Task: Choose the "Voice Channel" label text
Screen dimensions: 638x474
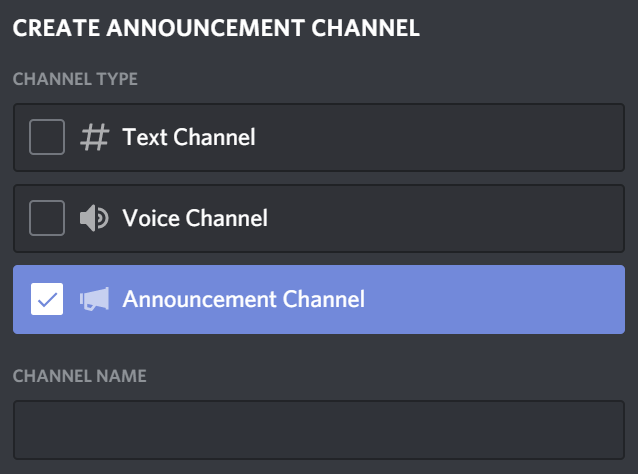Action: click(194, 217)
